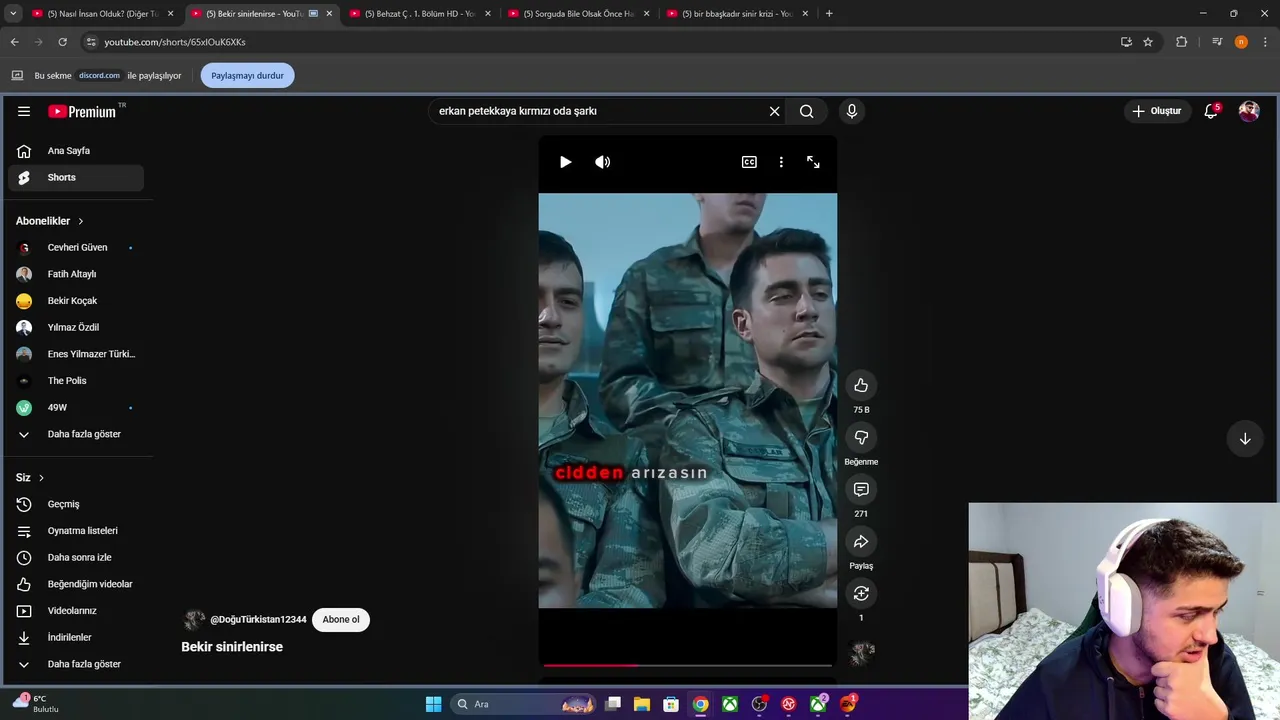Open Chrome media controls icon
Image resolution: width=1280 pixels, height=720 pixels.
pos(1217,42)
